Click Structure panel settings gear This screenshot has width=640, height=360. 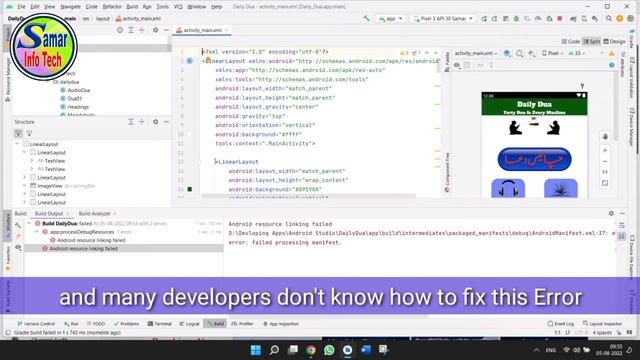156,122
